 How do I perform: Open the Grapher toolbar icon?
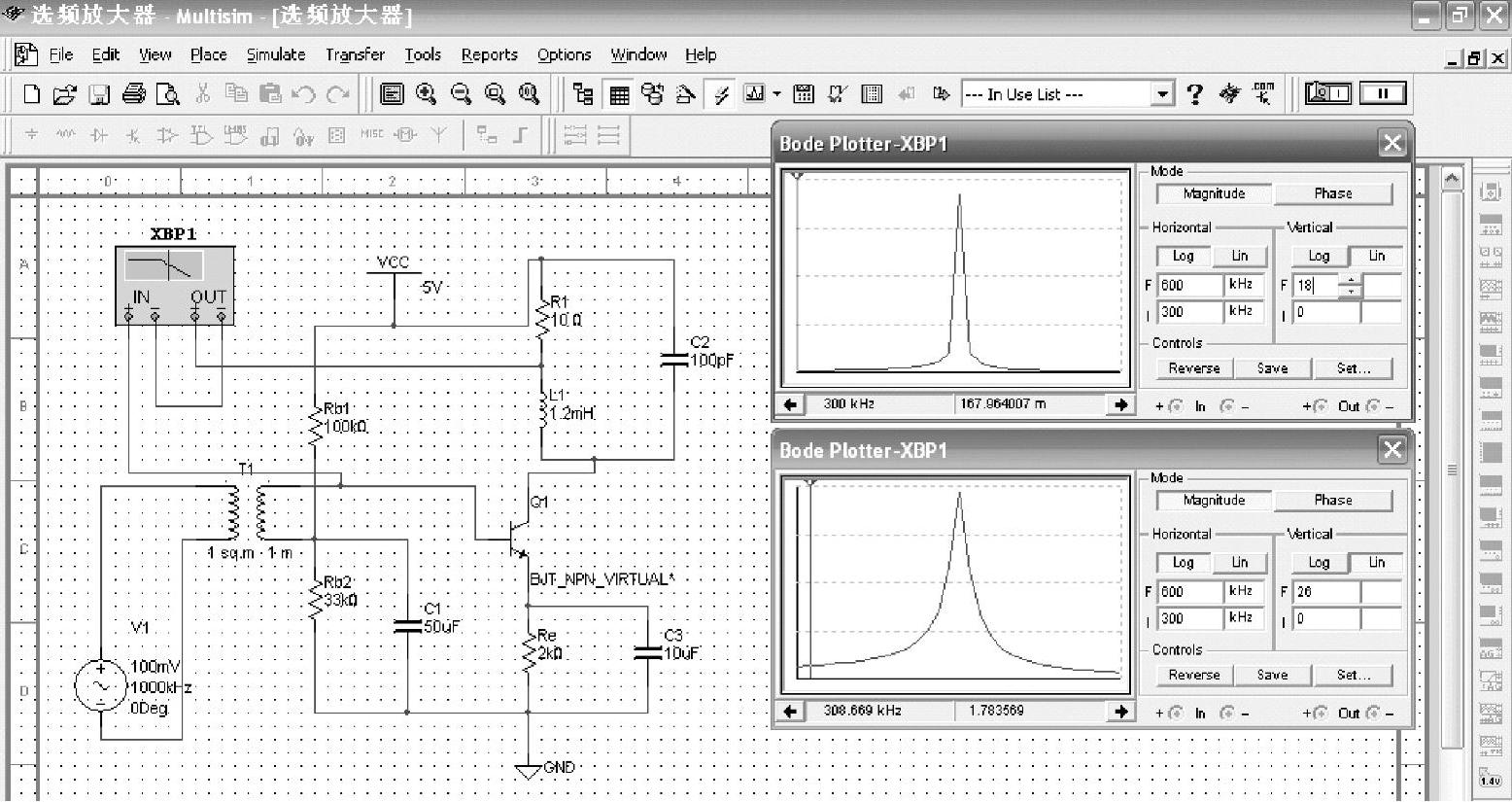coord(754,94)
